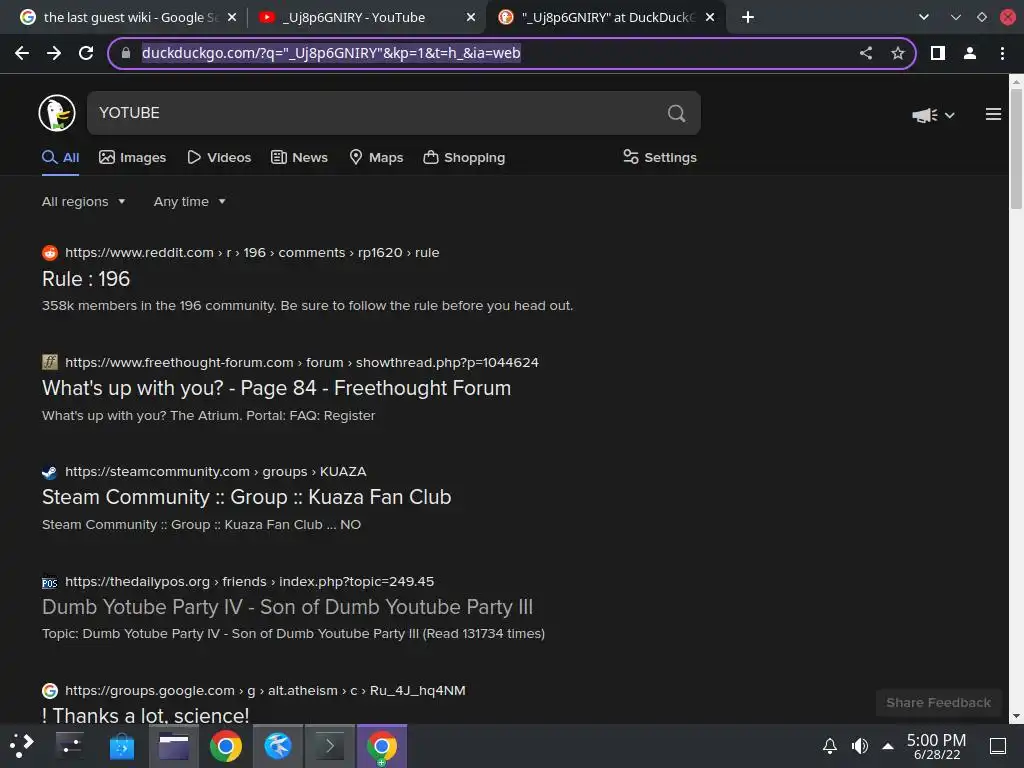Switch to Images results

point(133,157)
